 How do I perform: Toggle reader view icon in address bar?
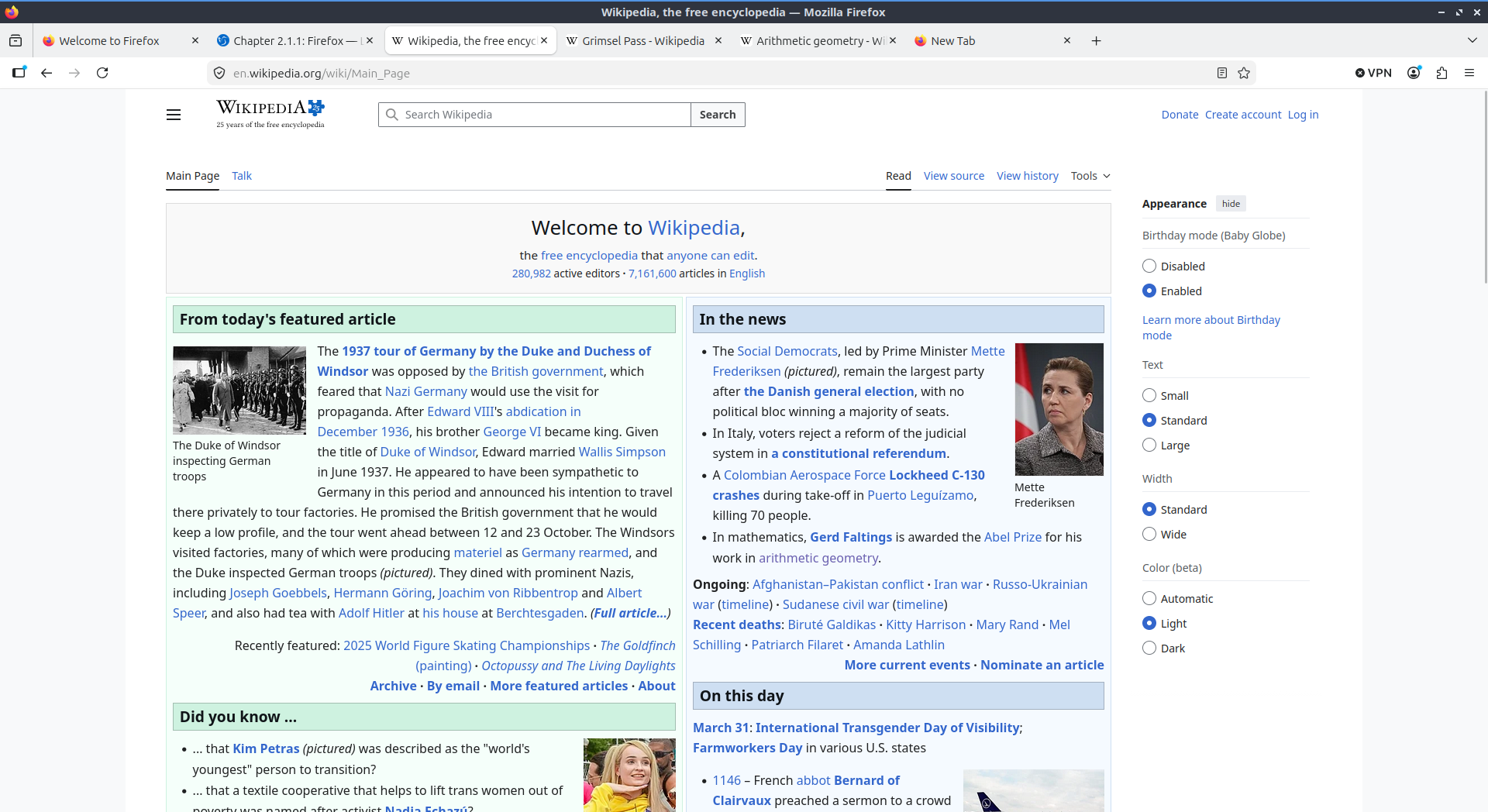[x=1222, y=73]
